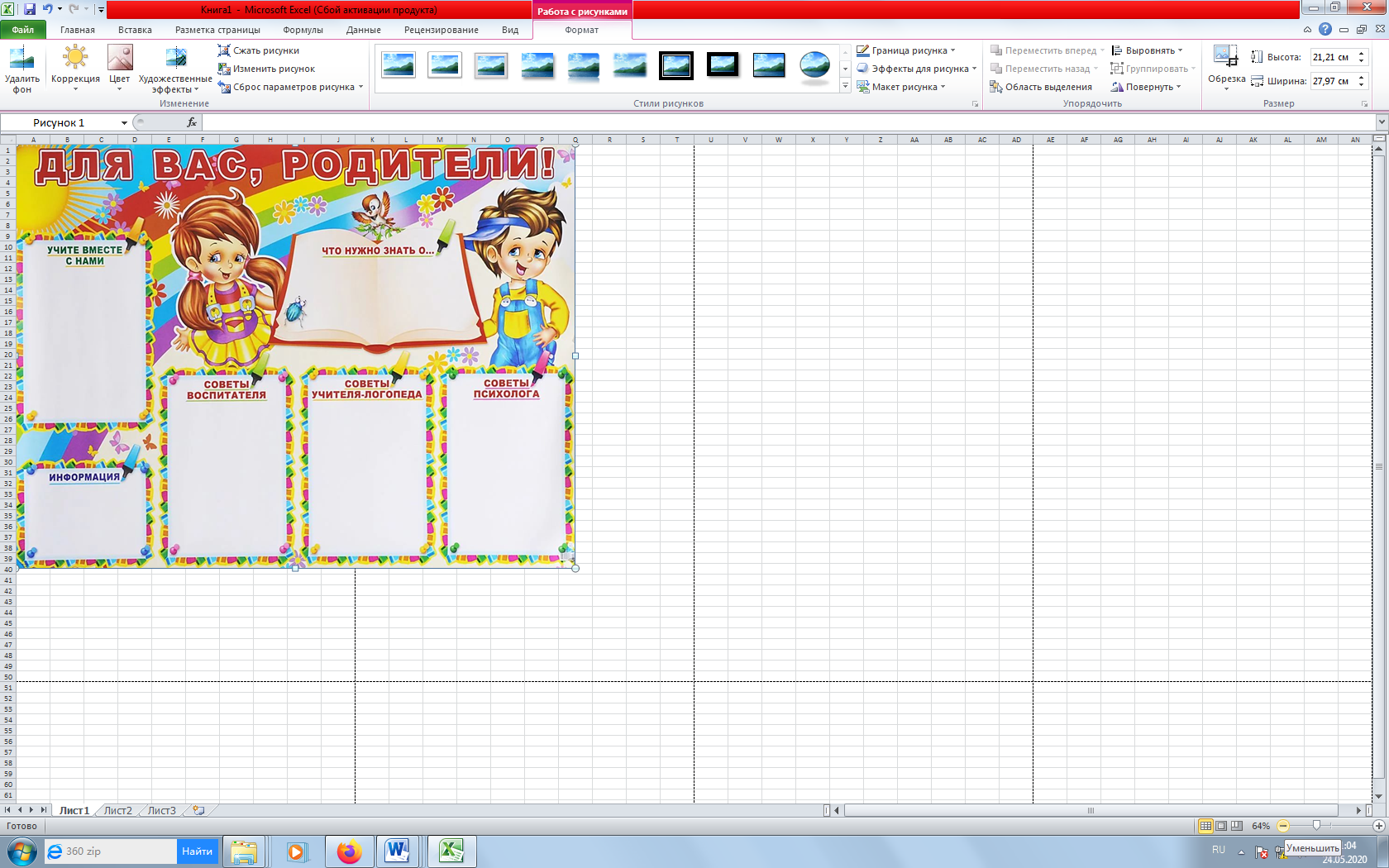Image resolution: width=1389 pixels, height=868 pixels.
Task: Expand the formula bar
Action: coord(1381,122)
